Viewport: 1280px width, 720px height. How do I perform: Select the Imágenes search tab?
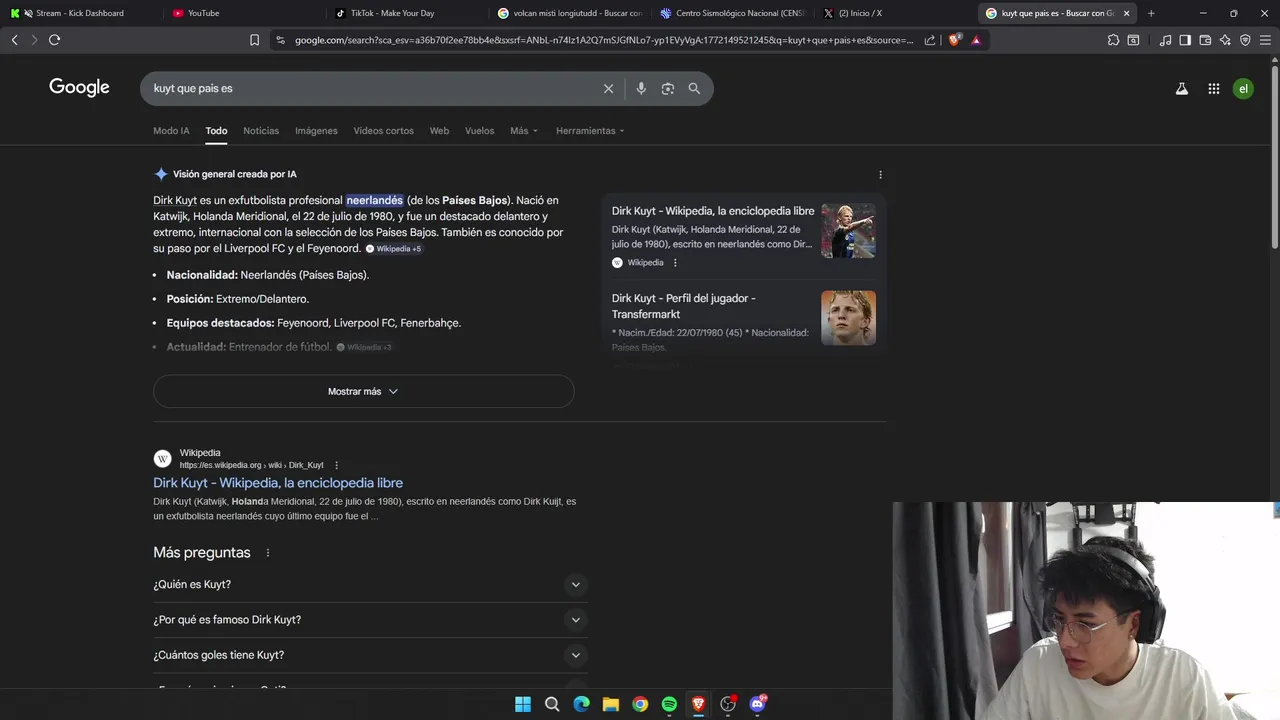[x=316, y=131]
